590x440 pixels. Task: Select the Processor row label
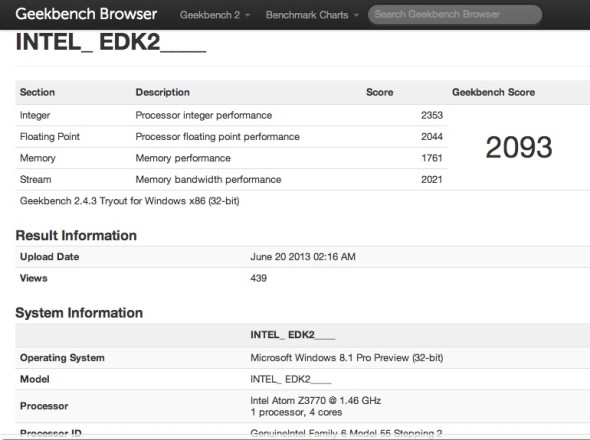click(44, 406)
